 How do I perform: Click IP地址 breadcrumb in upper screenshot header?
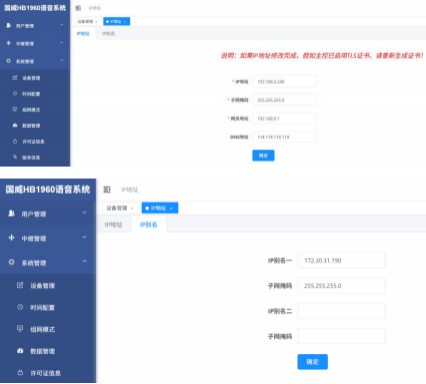(95, 8)
